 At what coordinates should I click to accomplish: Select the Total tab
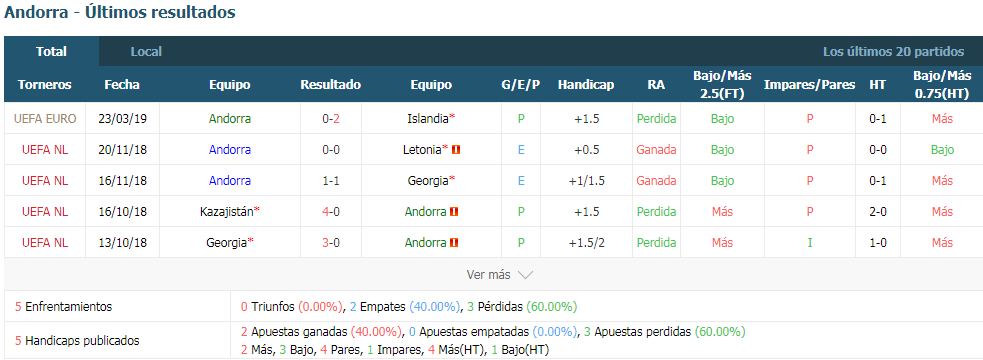(x=51, y=51)
